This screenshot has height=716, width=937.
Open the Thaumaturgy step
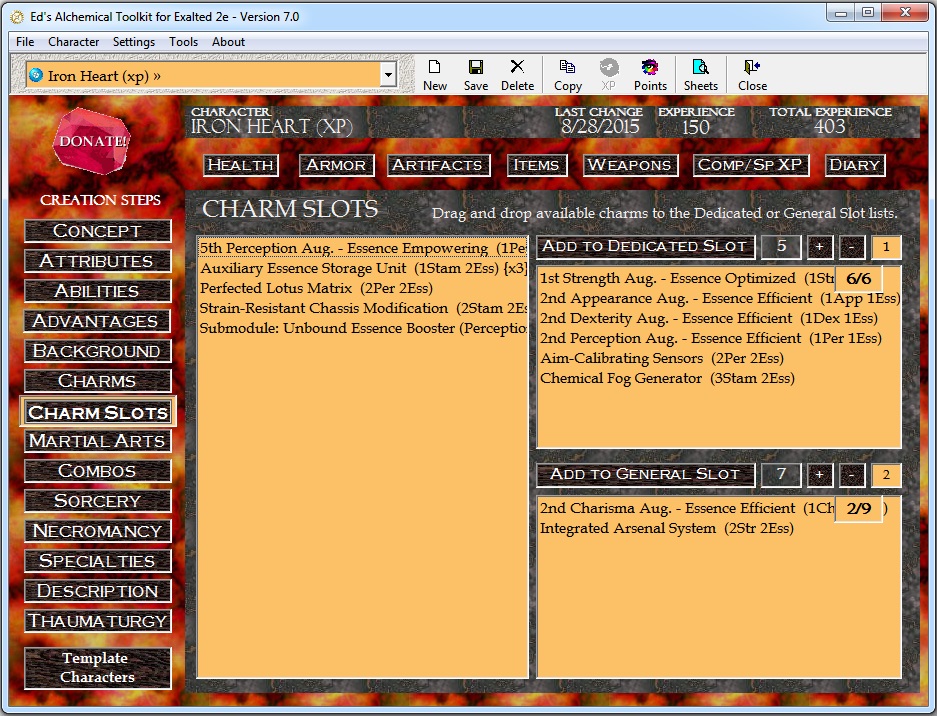pos(97,621)
